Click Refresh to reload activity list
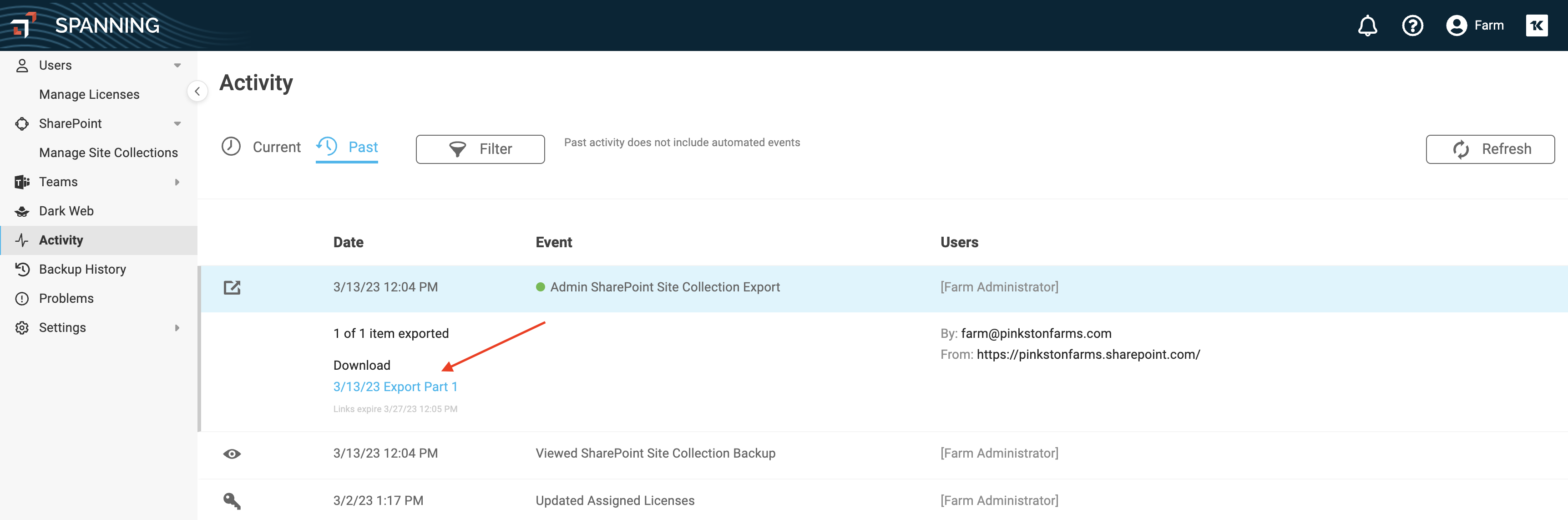The height and width of the screenshot is (520, 1568). pos(1491,148)
